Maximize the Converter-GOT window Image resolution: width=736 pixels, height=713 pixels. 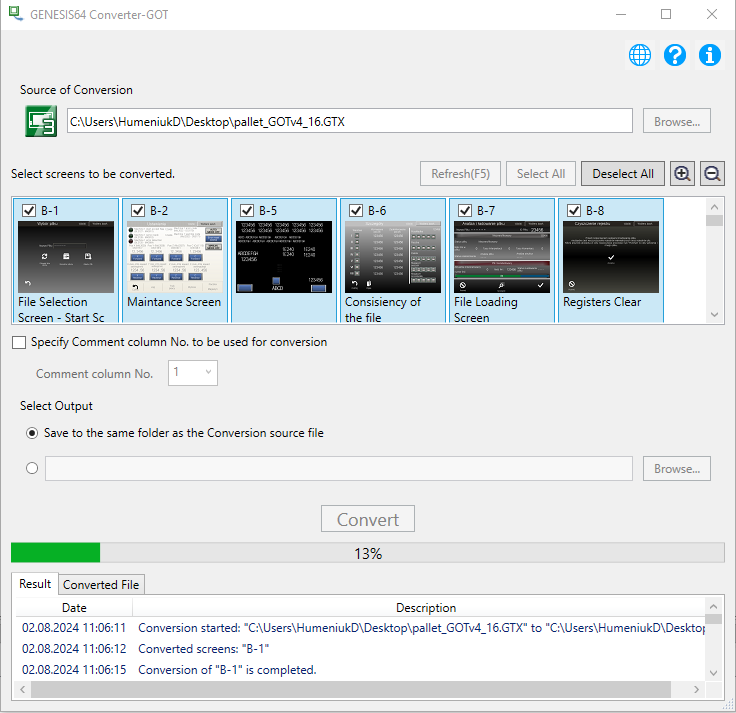pyautogui.click(x=666, y=14)
